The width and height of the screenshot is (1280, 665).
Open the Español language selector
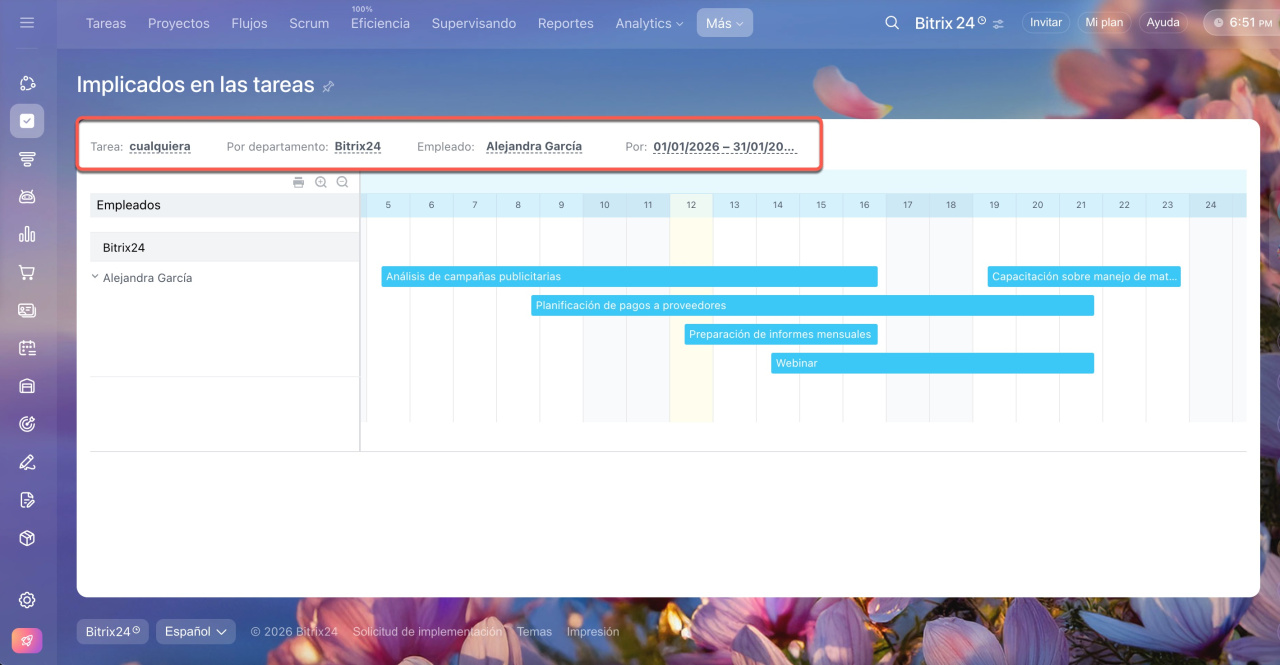195,631
